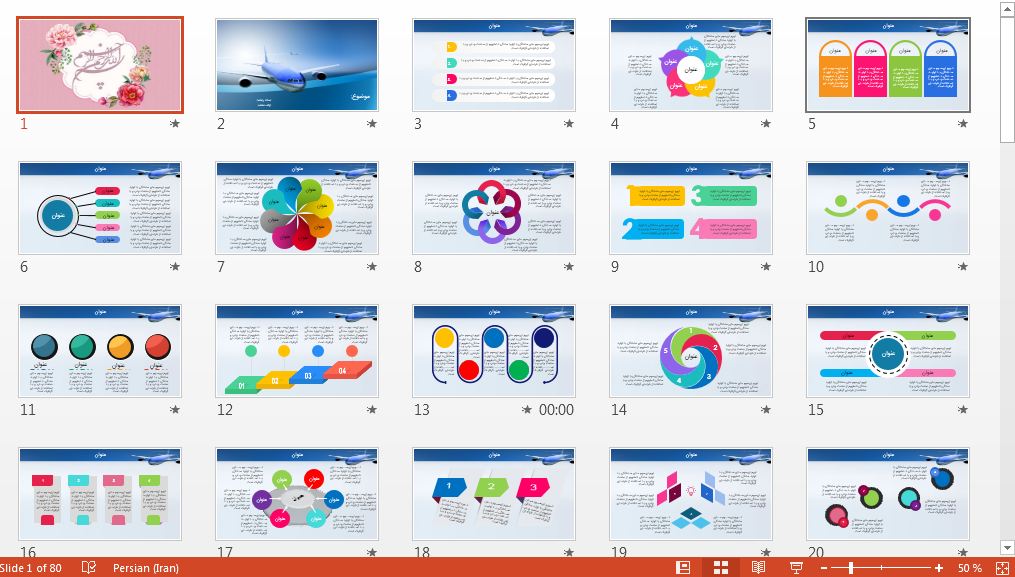Switch to Normal view in status bar
This screenshot has height=577, width=1015.
point(684,568)
